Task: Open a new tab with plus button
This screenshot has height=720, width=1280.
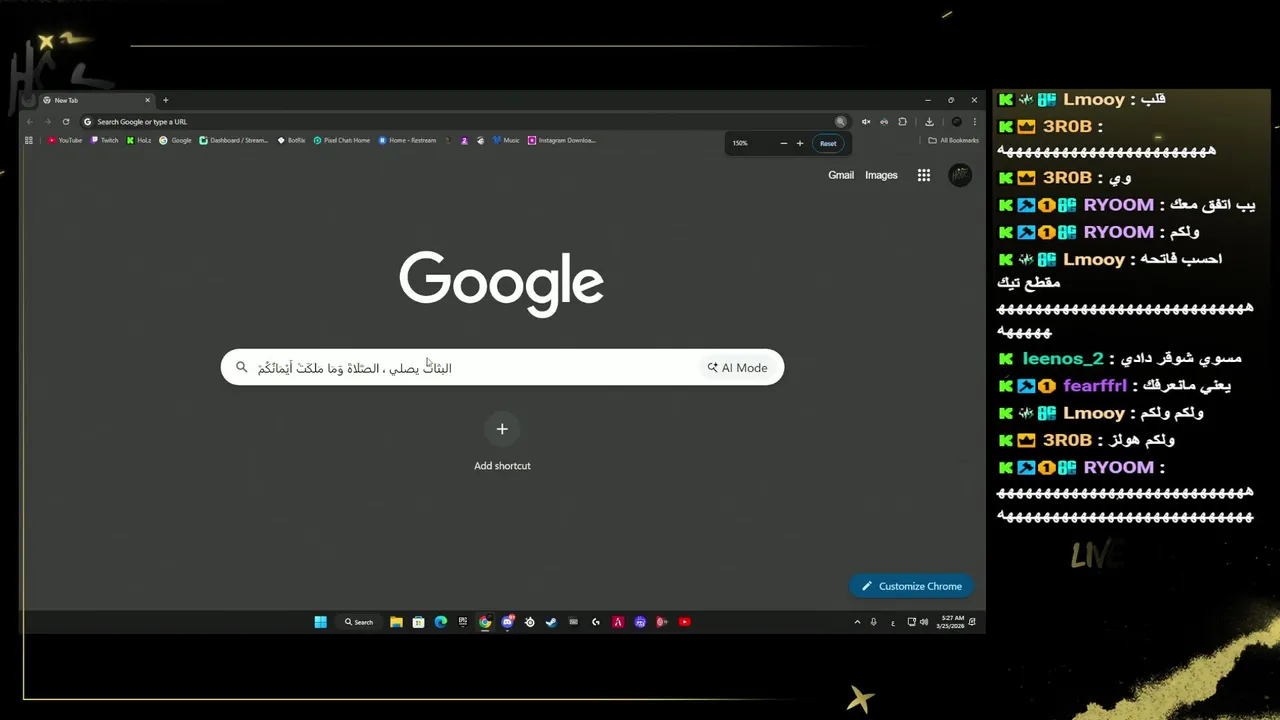Action: (166, 100)
